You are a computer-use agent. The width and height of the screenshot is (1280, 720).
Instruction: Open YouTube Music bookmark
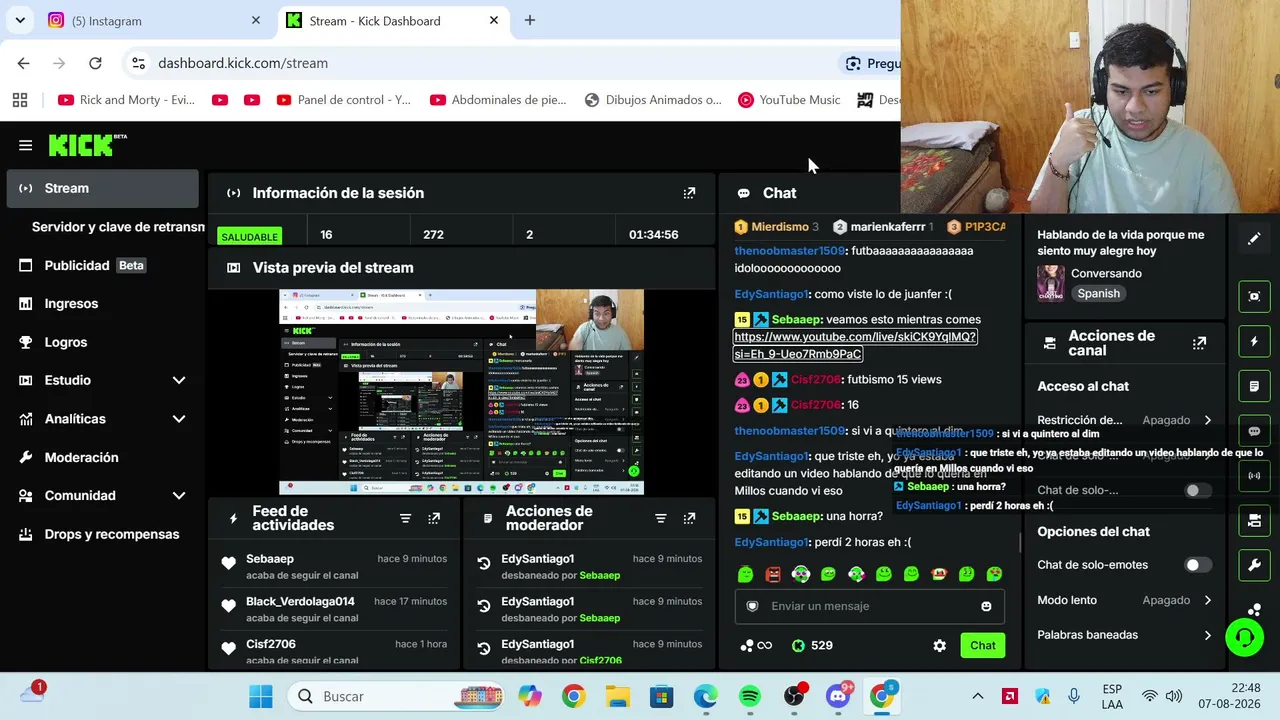click(789, 100)
